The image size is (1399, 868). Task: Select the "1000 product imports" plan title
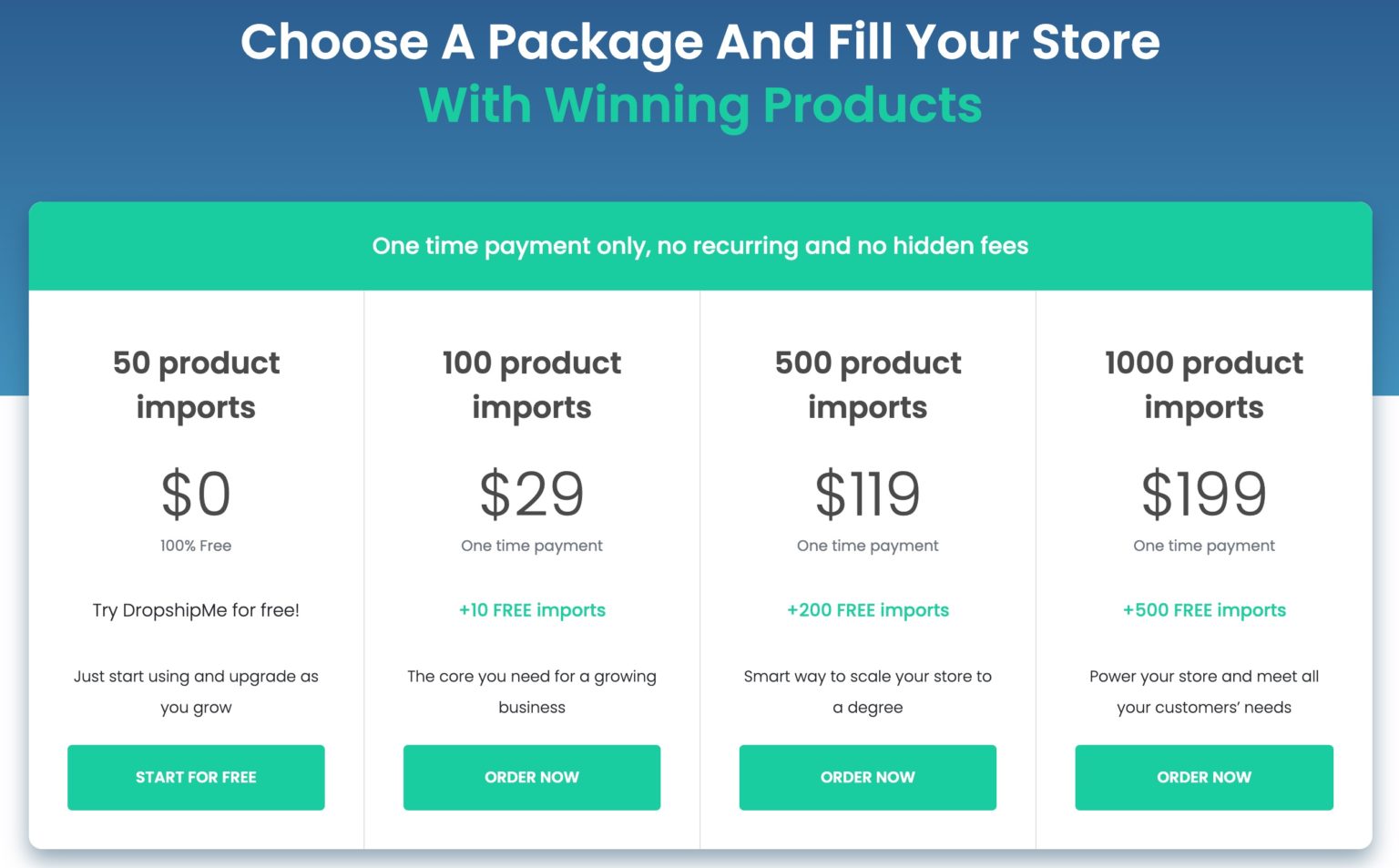(1204, 384)
